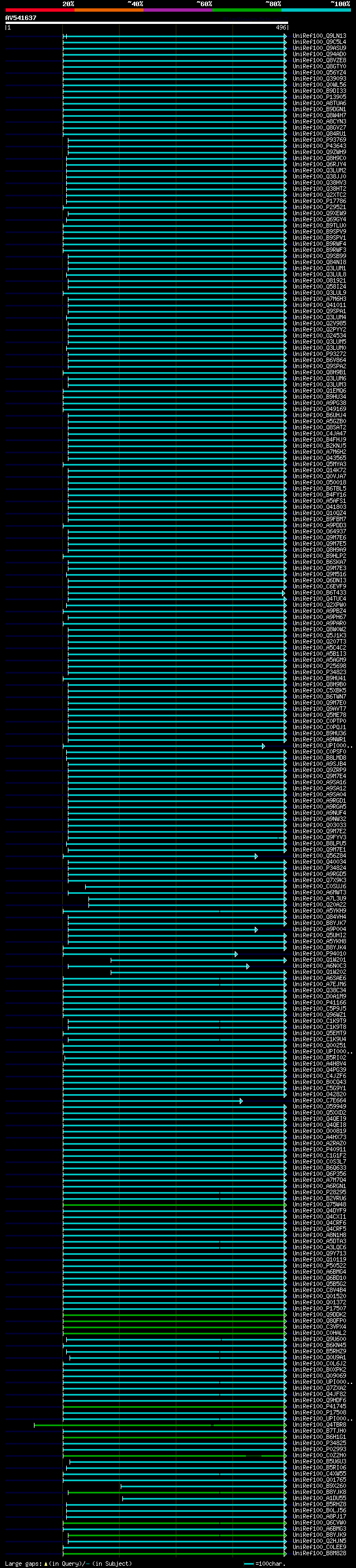Select hit label UniRef100_A1DU55
The width and height of the screenshot is (356, 1568).
tap(319, 1498)
